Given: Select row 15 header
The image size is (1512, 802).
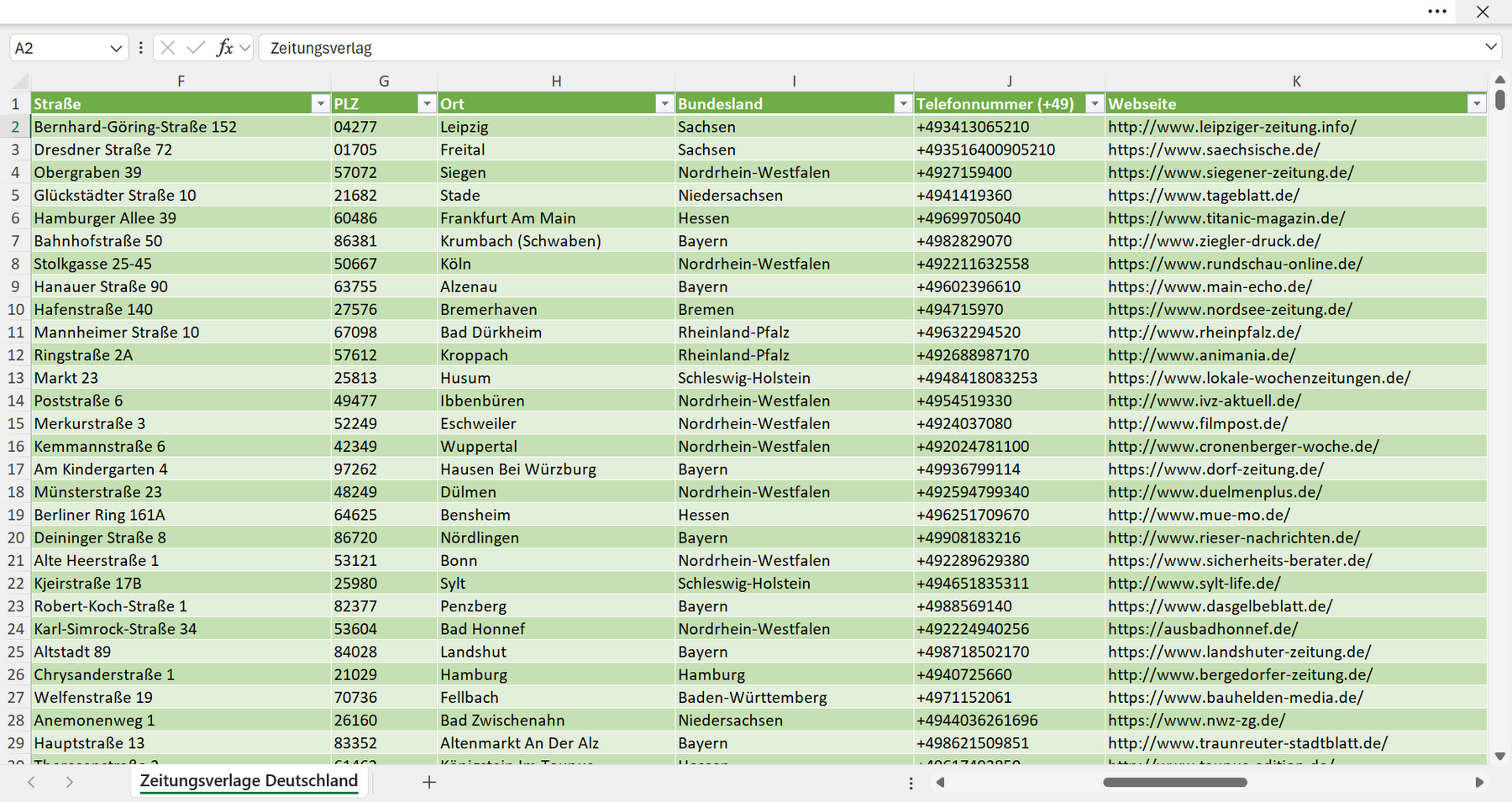Looking at the screenshot, I should pyautogui.click(x=15, y=424).
